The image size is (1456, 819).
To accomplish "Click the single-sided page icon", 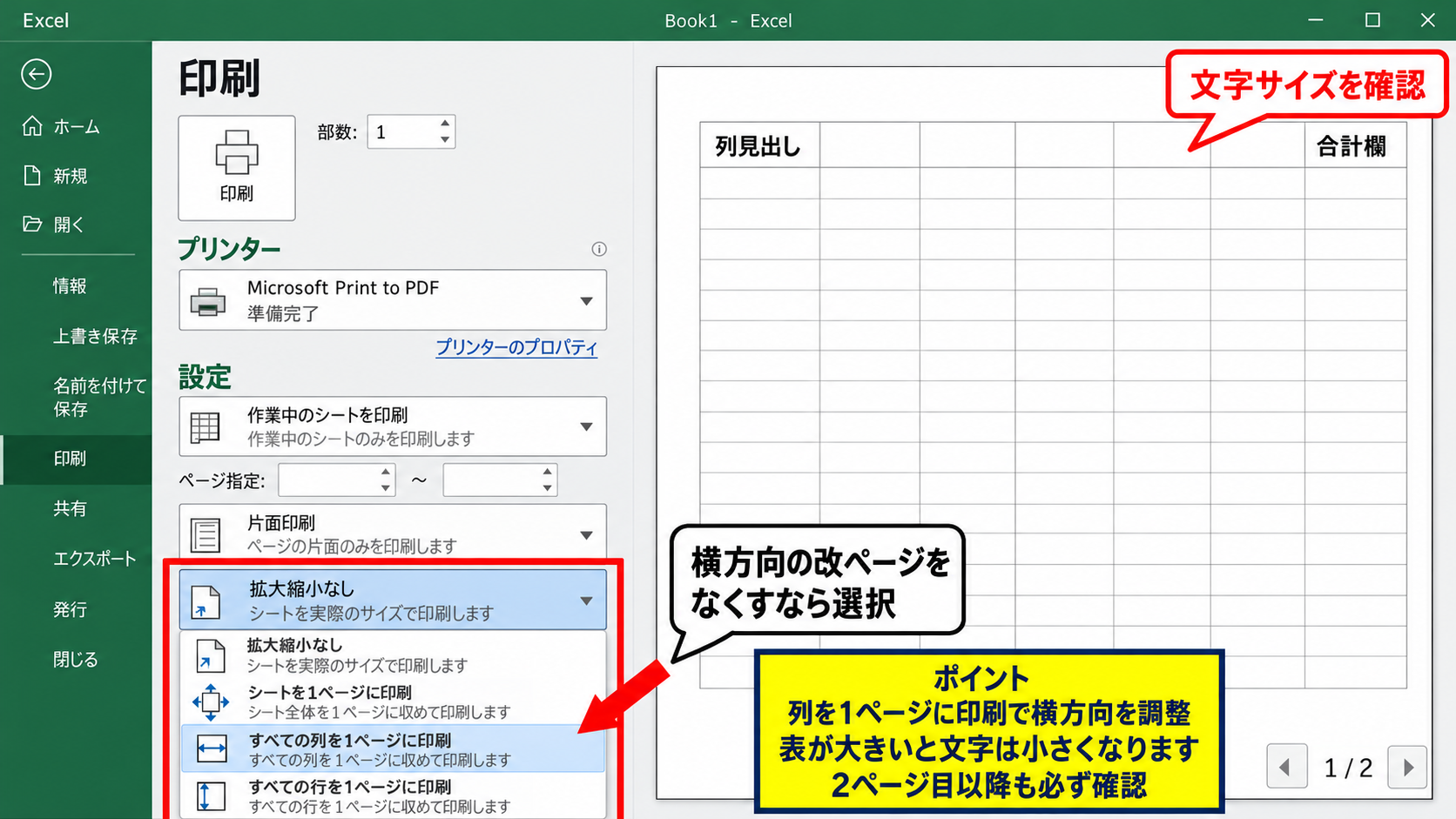I will pyautogui.click(x=206, y=534).
